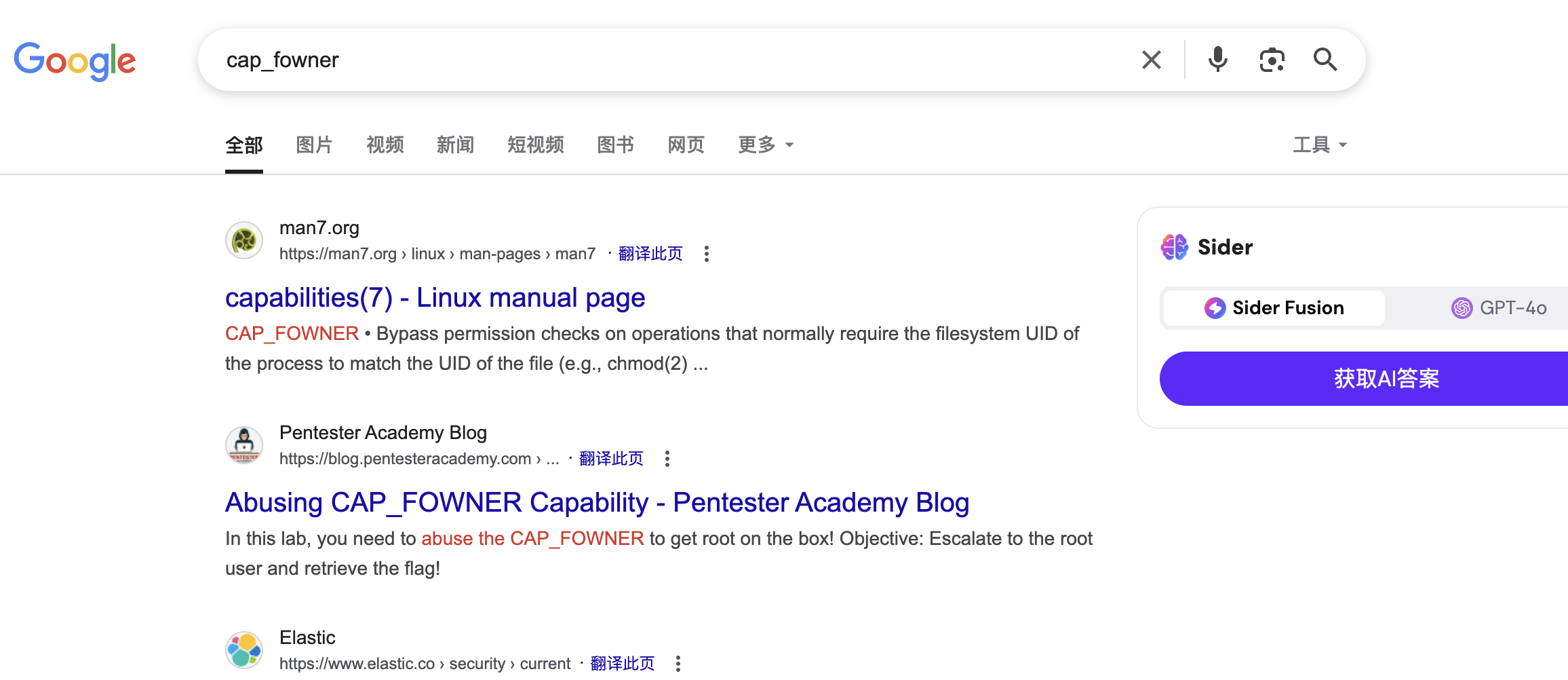Switch to the 视频 tab
The height and width of the screenshot is (680, 1568).
point(385,145)
